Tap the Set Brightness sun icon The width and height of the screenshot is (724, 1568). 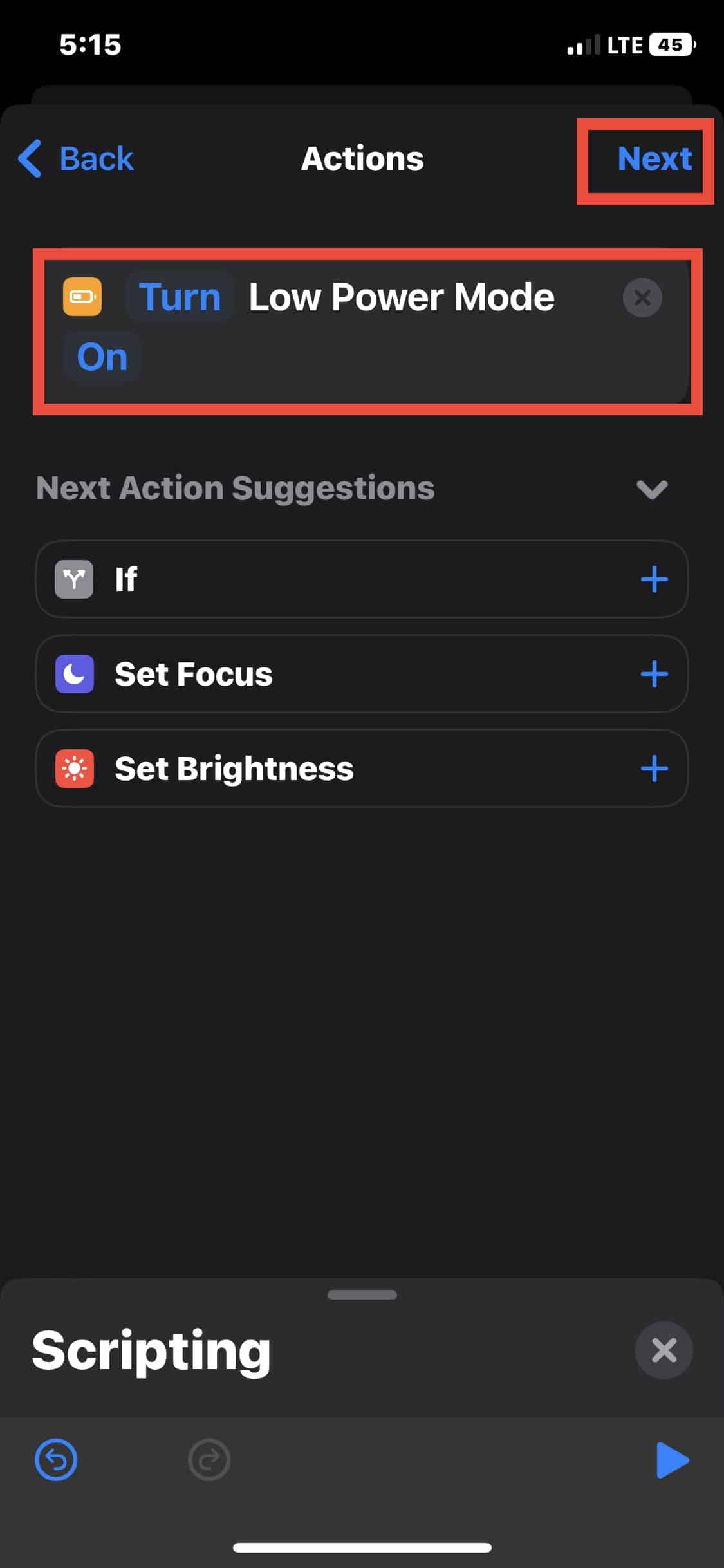click(x=74, y=769)
